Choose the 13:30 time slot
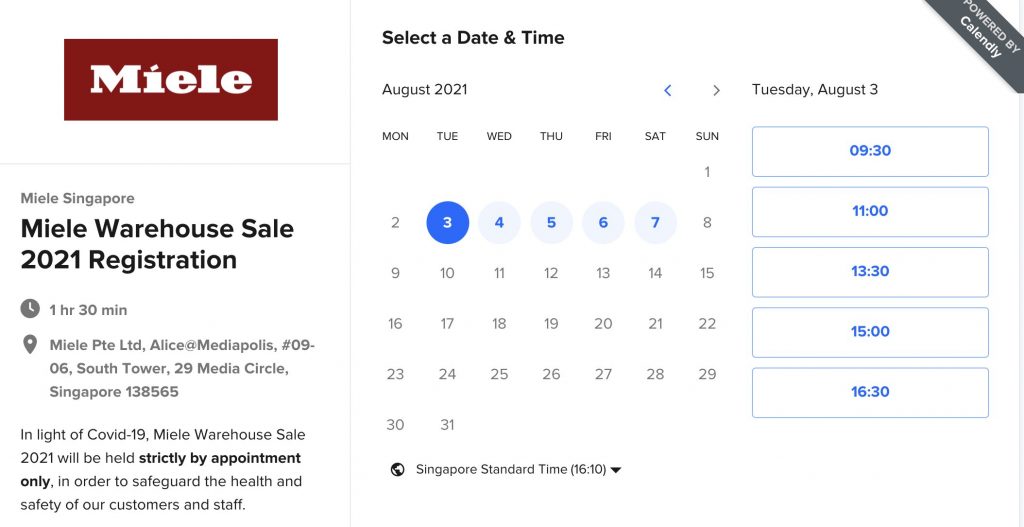 pos(870,272)
